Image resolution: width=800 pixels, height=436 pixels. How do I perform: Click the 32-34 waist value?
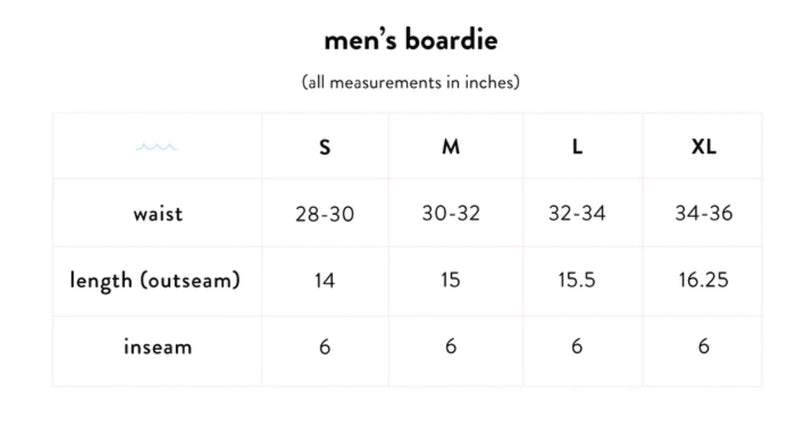577,214
